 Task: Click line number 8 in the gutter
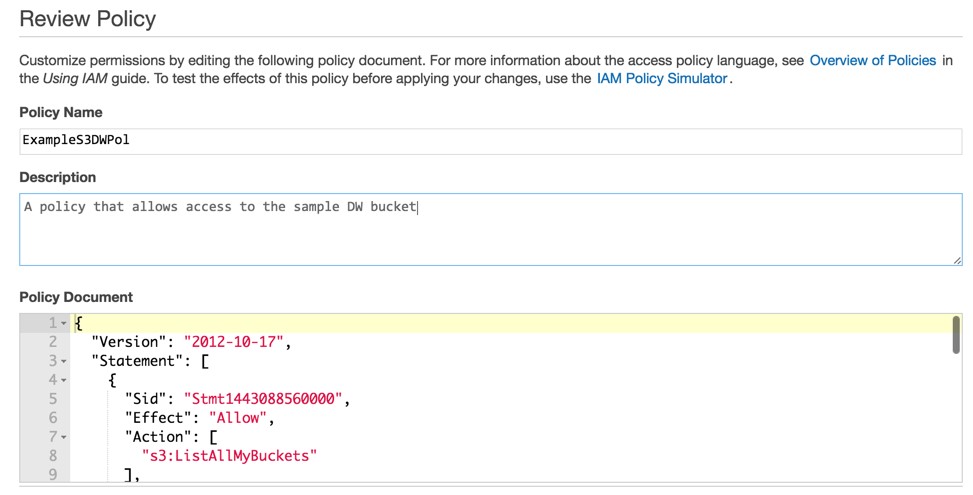click(53, 456)
